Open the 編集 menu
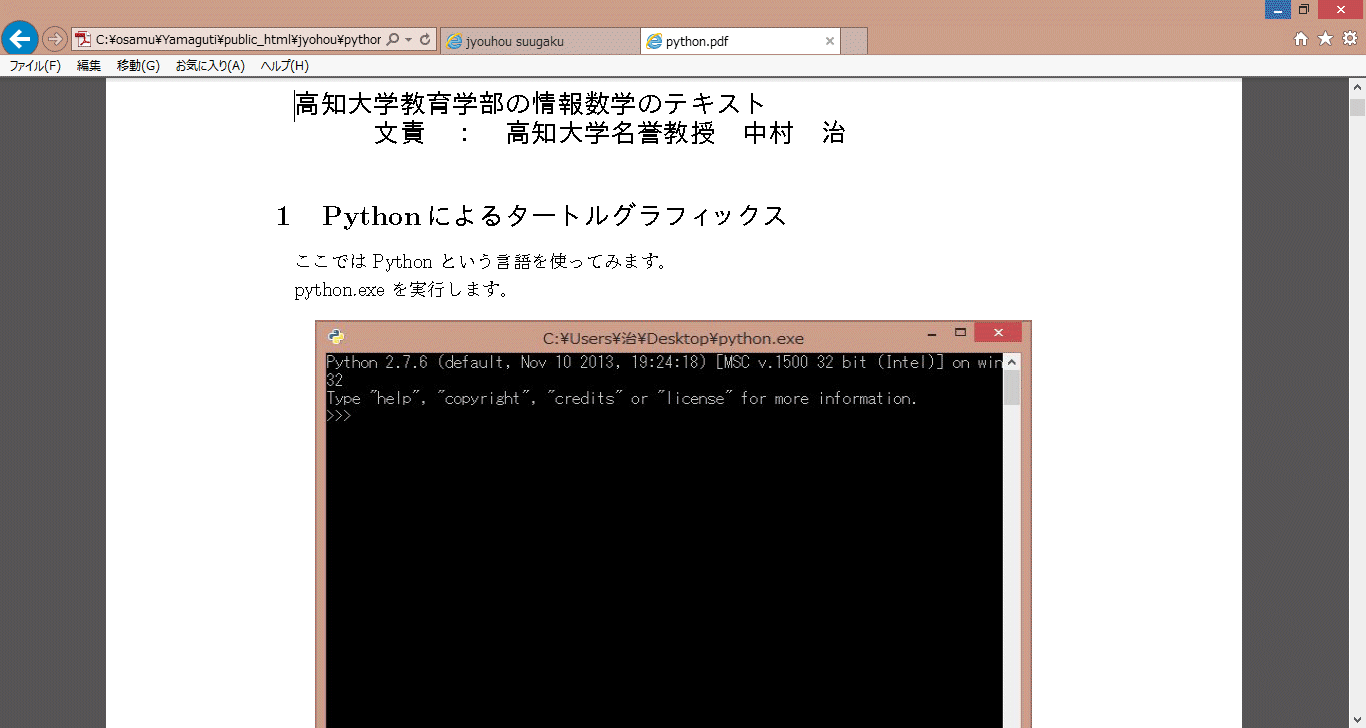The width and height of the screenshot is (1366, 728). 89,66
